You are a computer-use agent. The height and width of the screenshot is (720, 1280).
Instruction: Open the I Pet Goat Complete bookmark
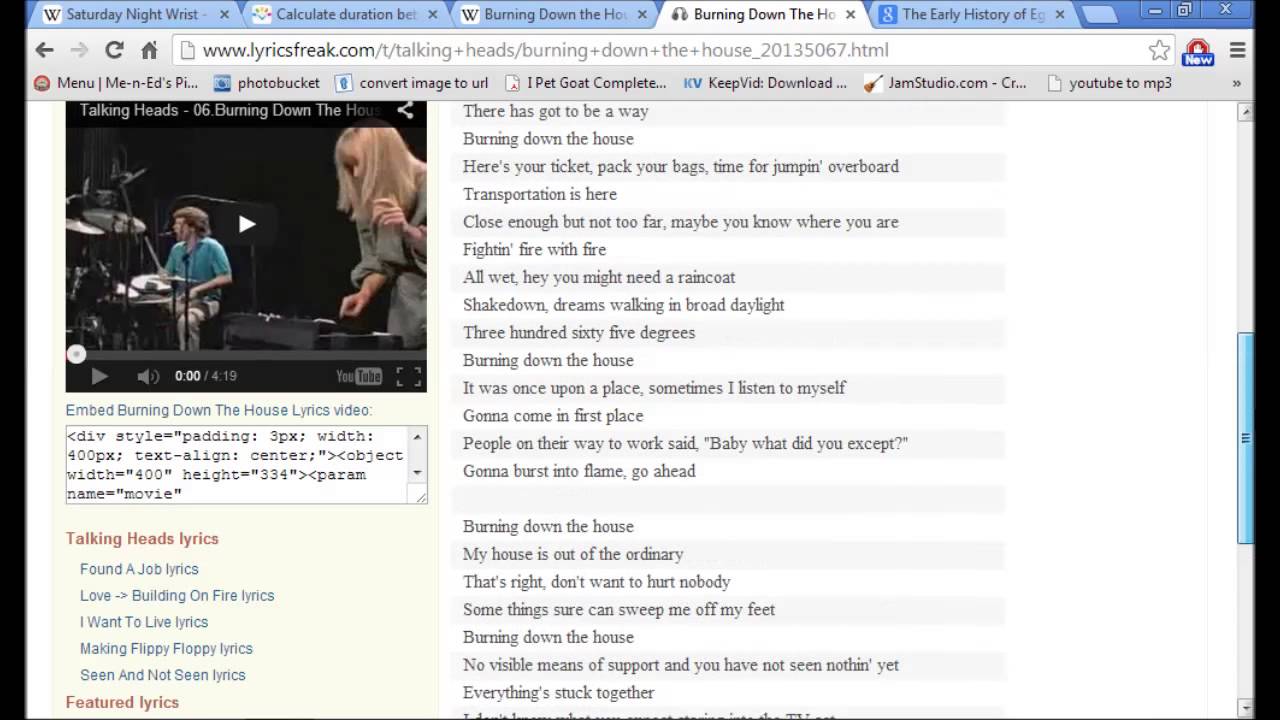tap(586, 83)
